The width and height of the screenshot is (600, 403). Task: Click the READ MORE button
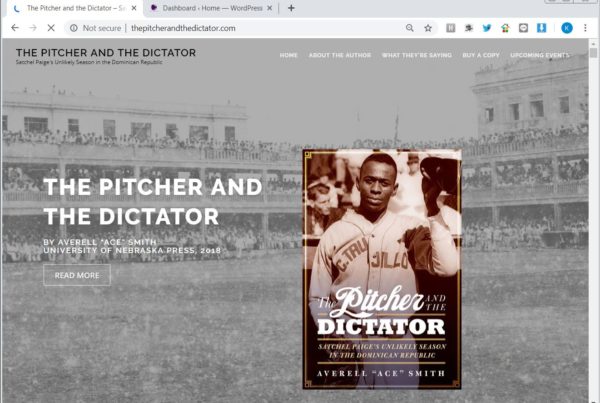[x=77, y=275]
